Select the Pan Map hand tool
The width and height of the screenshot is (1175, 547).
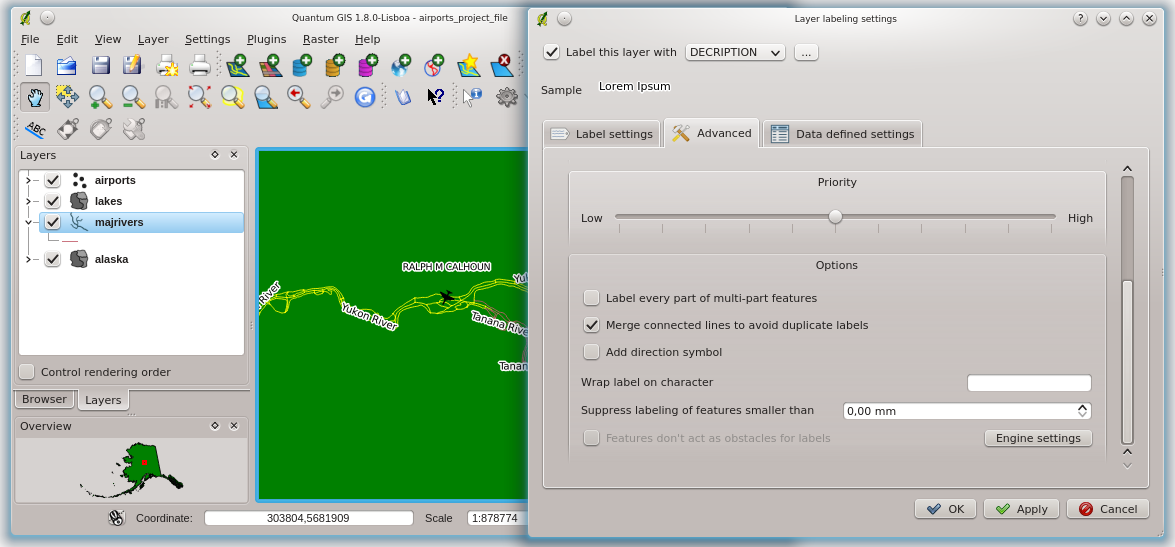tap(35, 96)
